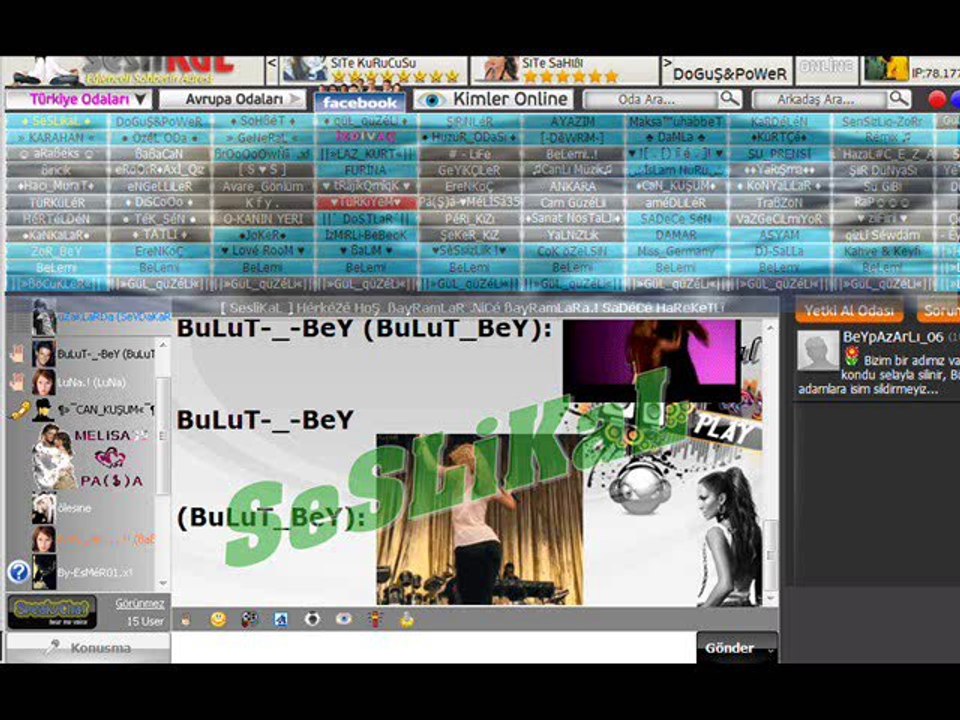Click the SiTe SaHiBi profile banner

tap(564, 70)
